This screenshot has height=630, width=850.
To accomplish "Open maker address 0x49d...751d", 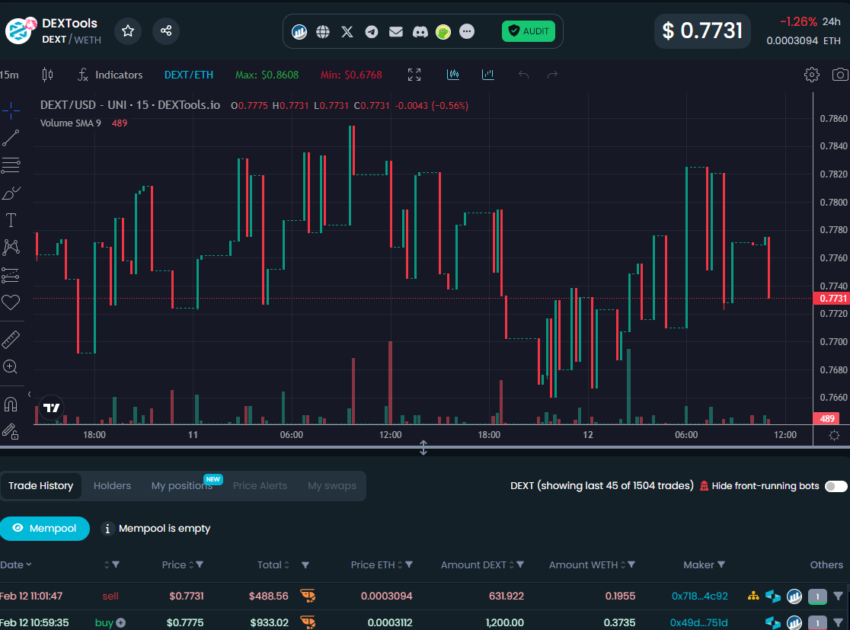I will 699,622.
